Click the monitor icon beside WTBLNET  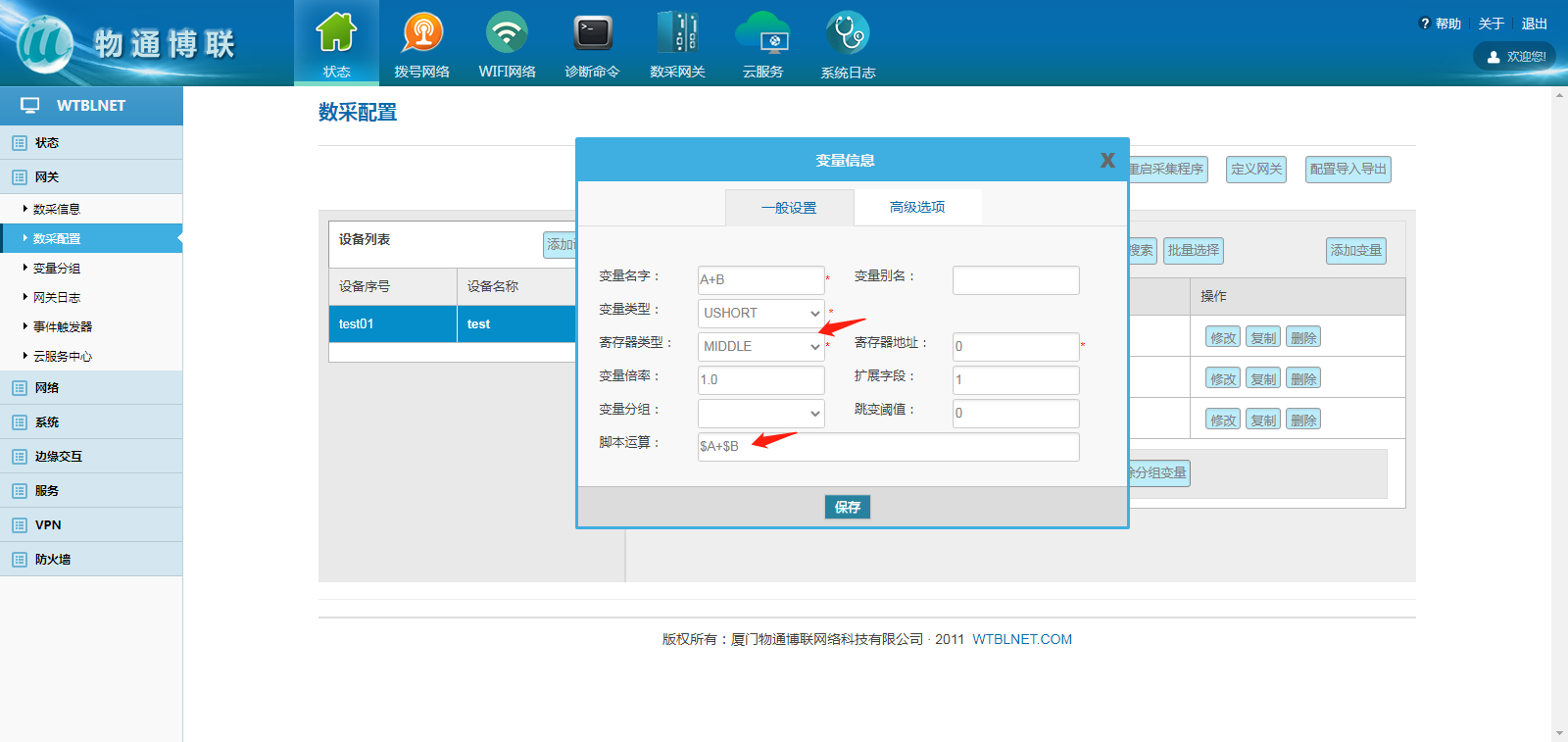click(30, 105)
